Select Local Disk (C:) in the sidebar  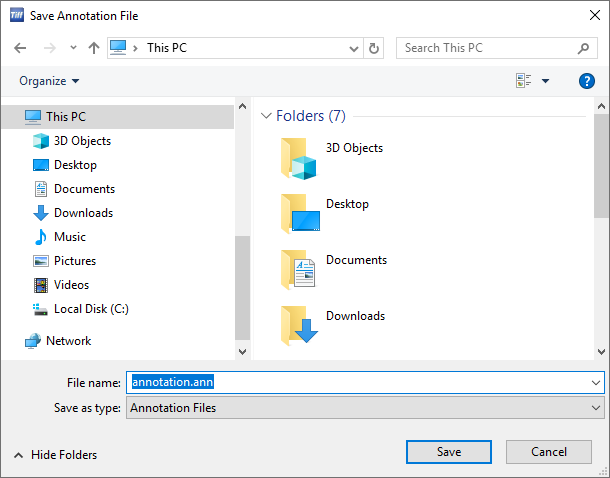(x=89, y=309)
